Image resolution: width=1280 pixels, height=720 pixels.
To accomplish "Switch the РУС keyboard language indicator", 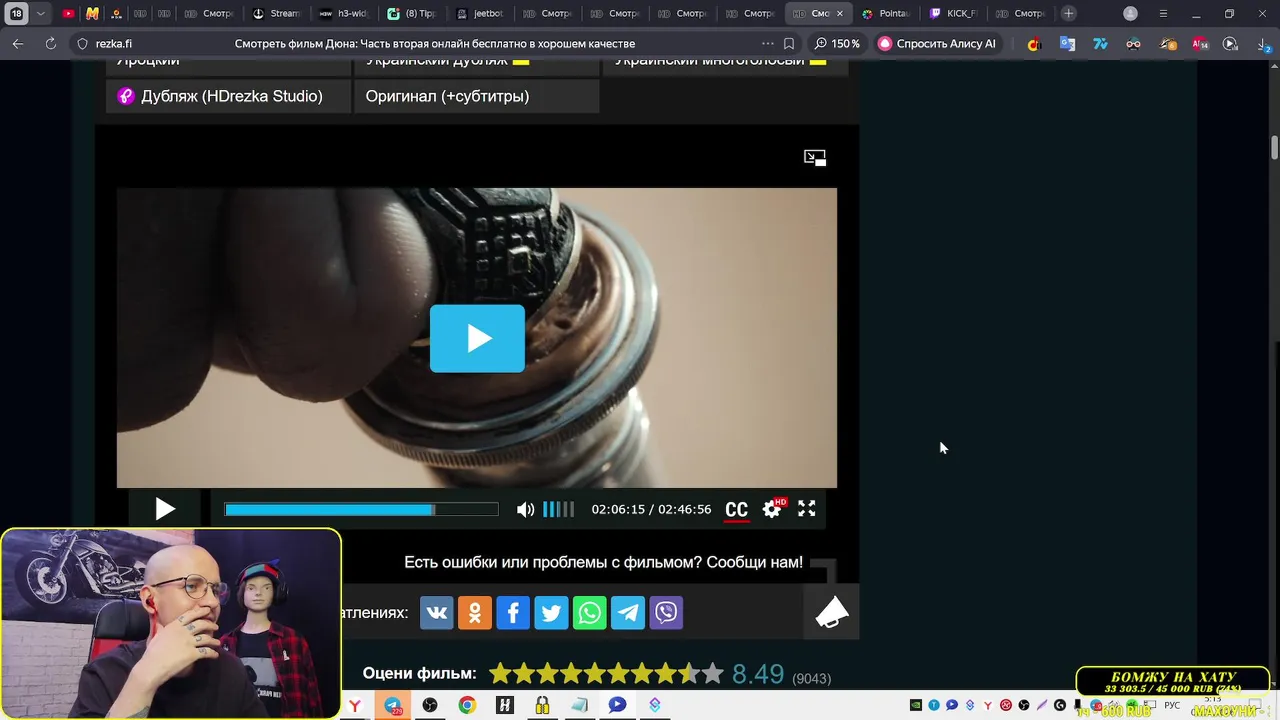I will 1172,705.
